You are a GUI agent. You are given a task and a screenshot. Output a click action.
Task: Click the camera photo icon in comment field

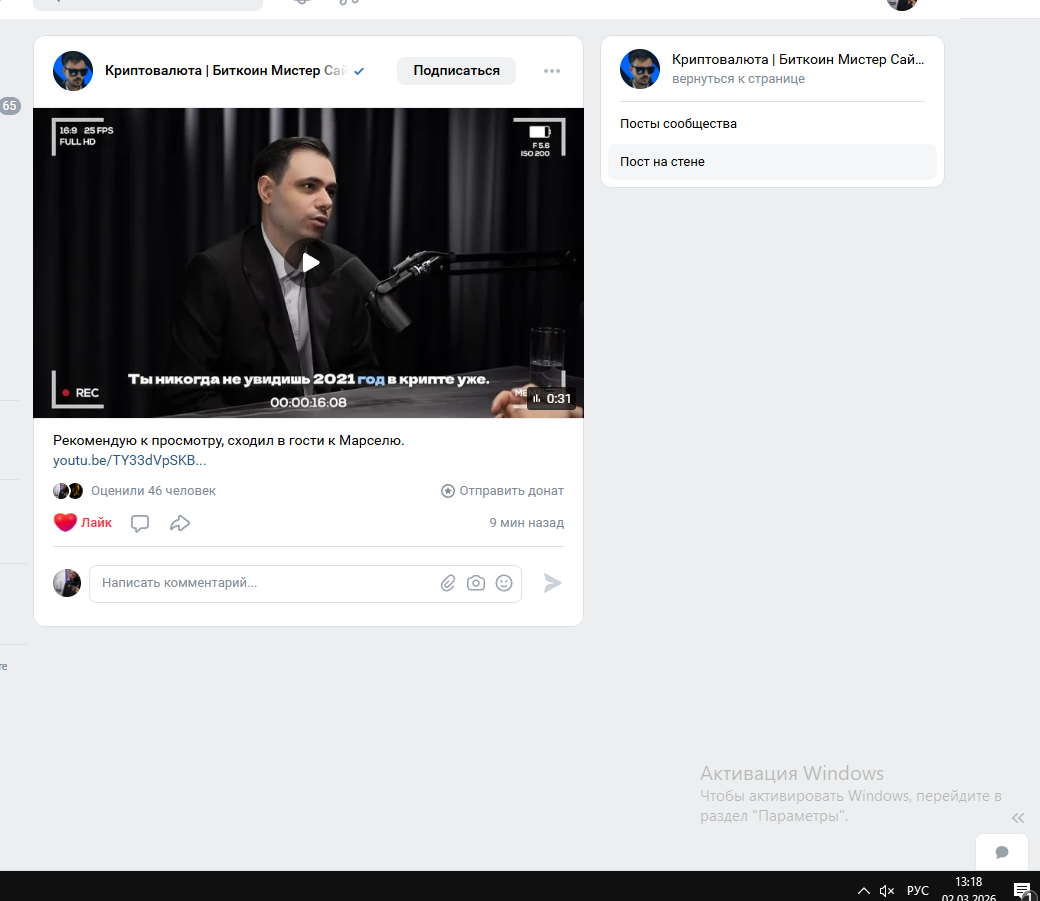click(476, 583)
